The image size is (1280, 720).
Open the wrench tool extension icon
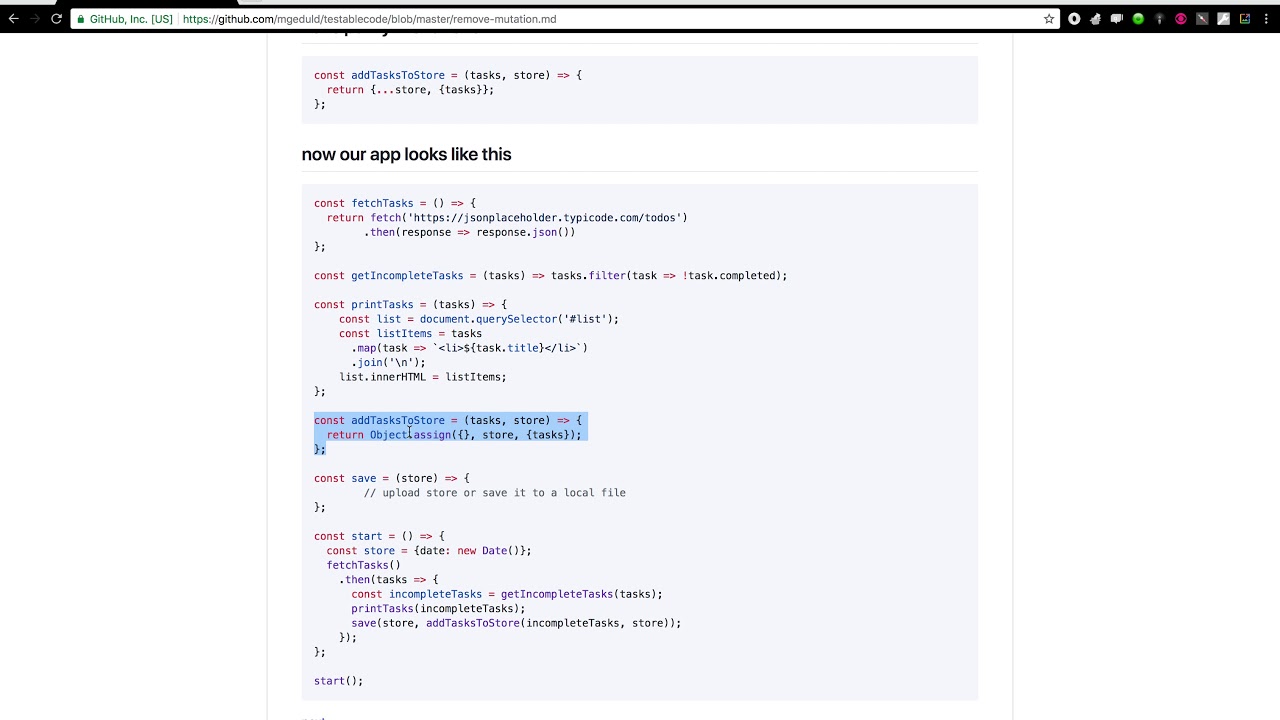[x=1223, y=19]
